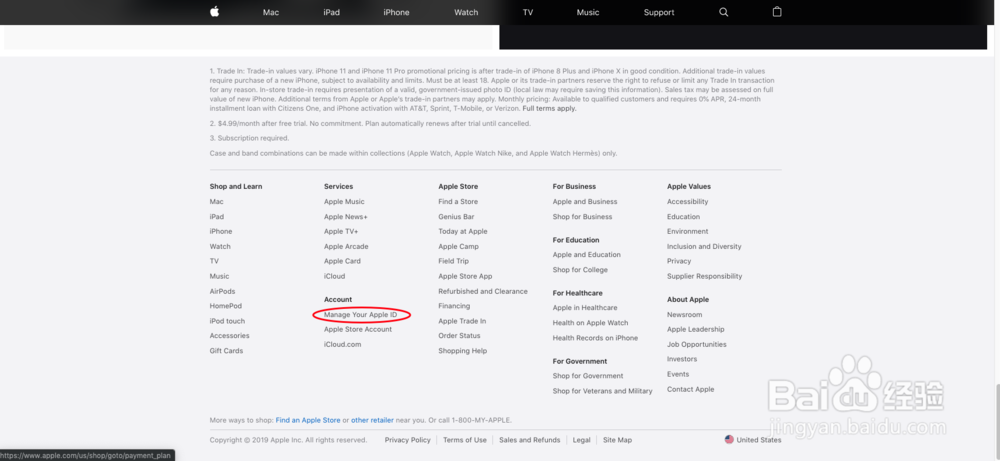Open the shopping bag icon
Screen dimensions: 1000x461
click(777, 11)
